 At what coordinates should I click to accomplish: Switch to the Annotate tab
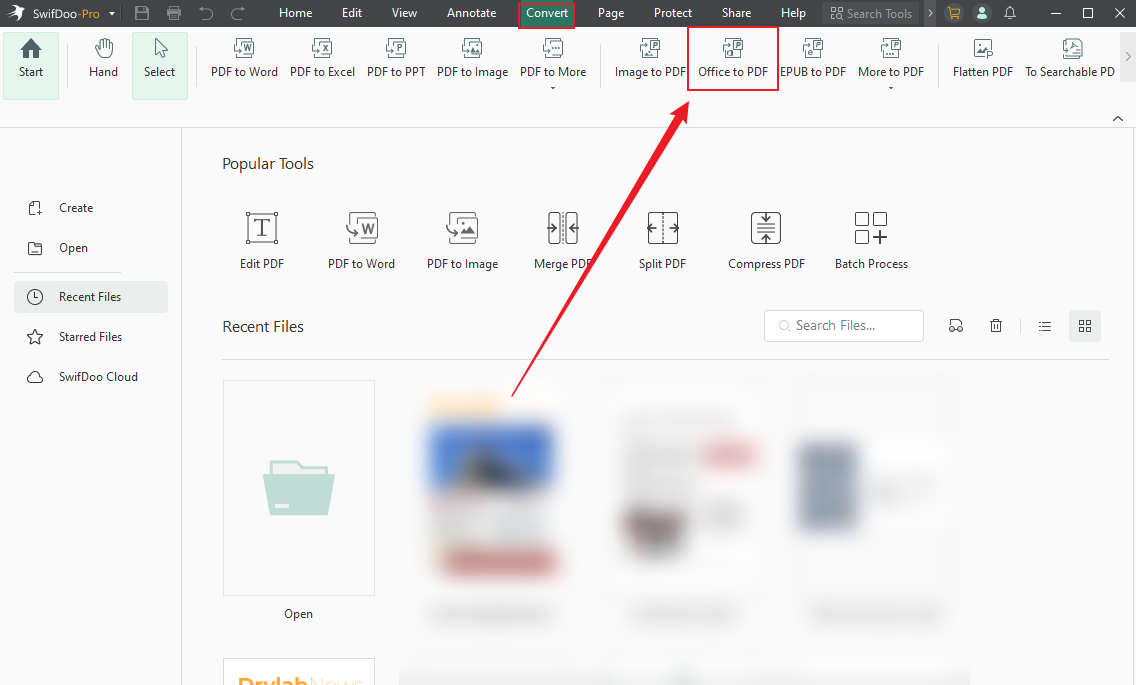(x=471, y=13)
